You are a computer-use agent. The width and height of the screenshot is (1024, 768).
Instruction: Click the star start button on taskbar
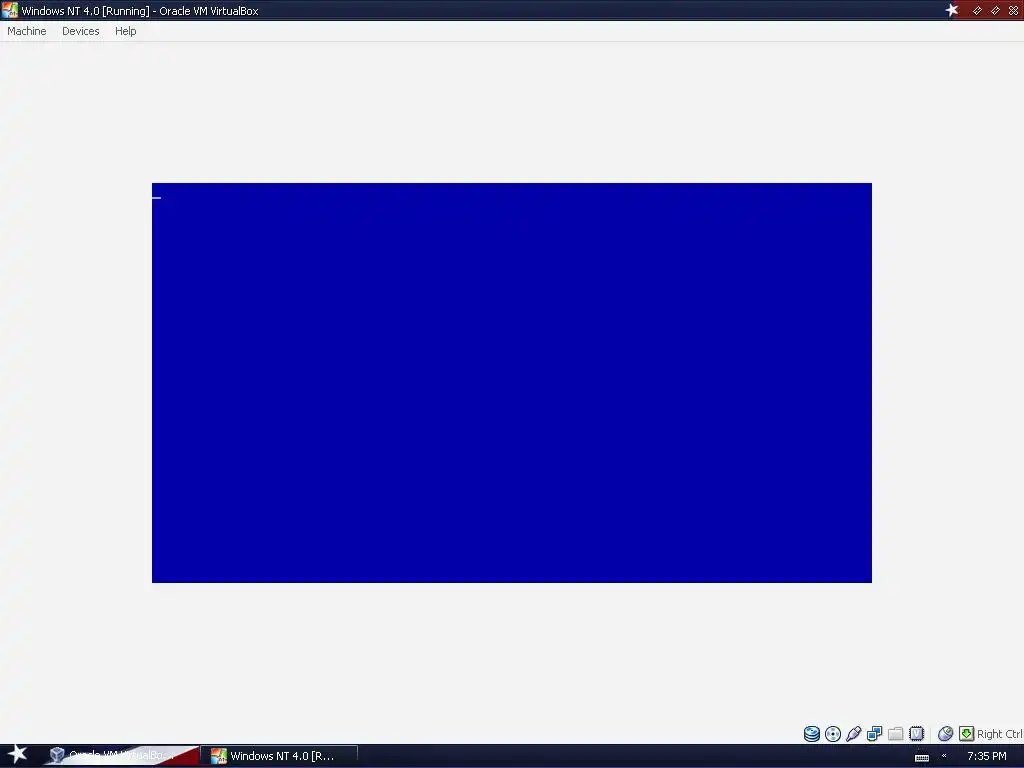(x=17, y=755)
